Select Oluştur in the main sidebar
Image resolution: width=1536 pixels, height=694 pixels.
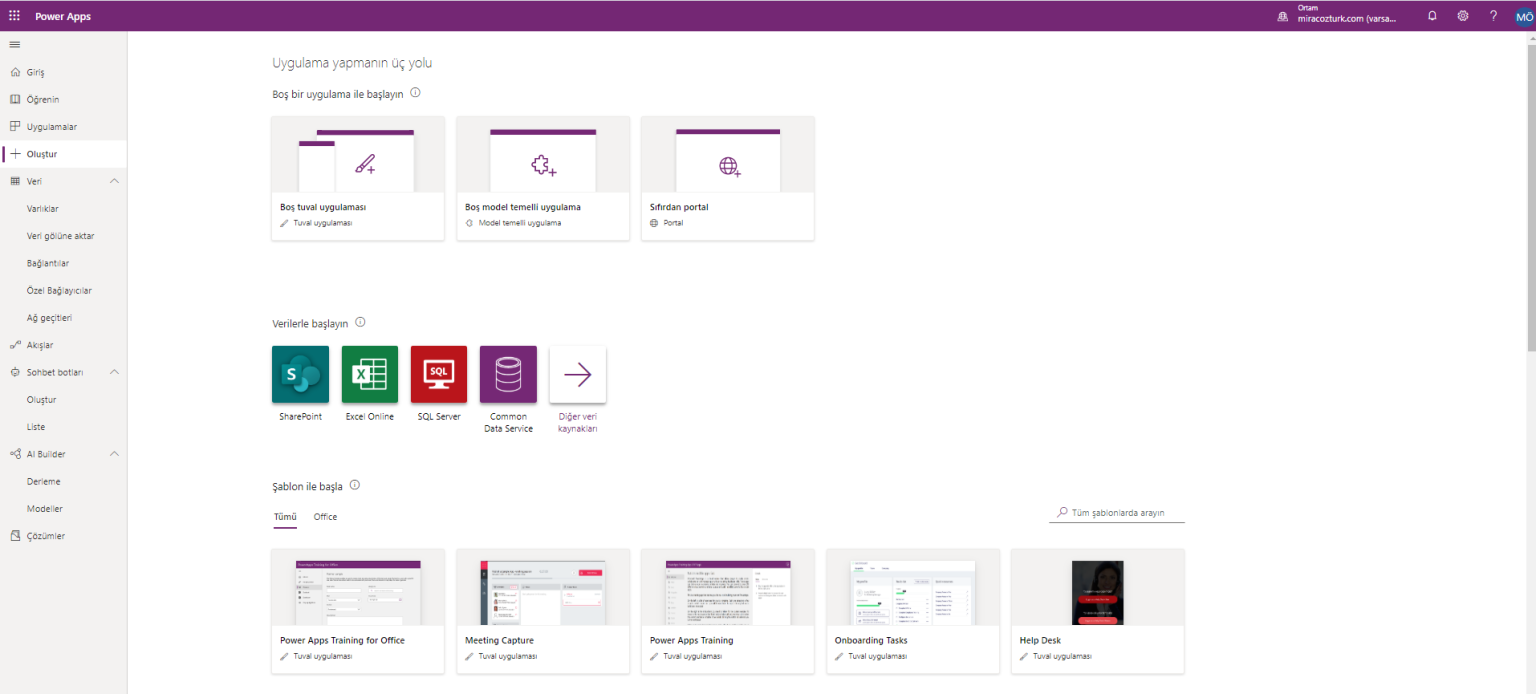[x=64, y=154]
